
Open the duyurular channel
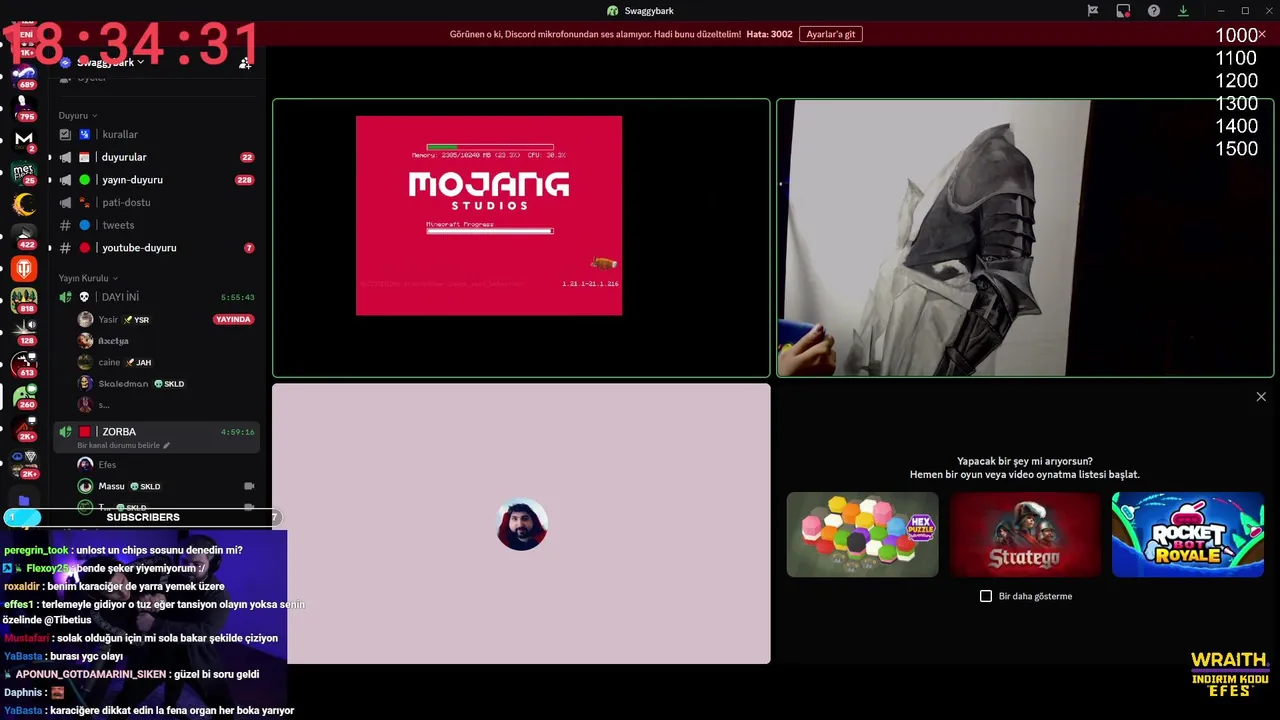click(x=156, y=157)
